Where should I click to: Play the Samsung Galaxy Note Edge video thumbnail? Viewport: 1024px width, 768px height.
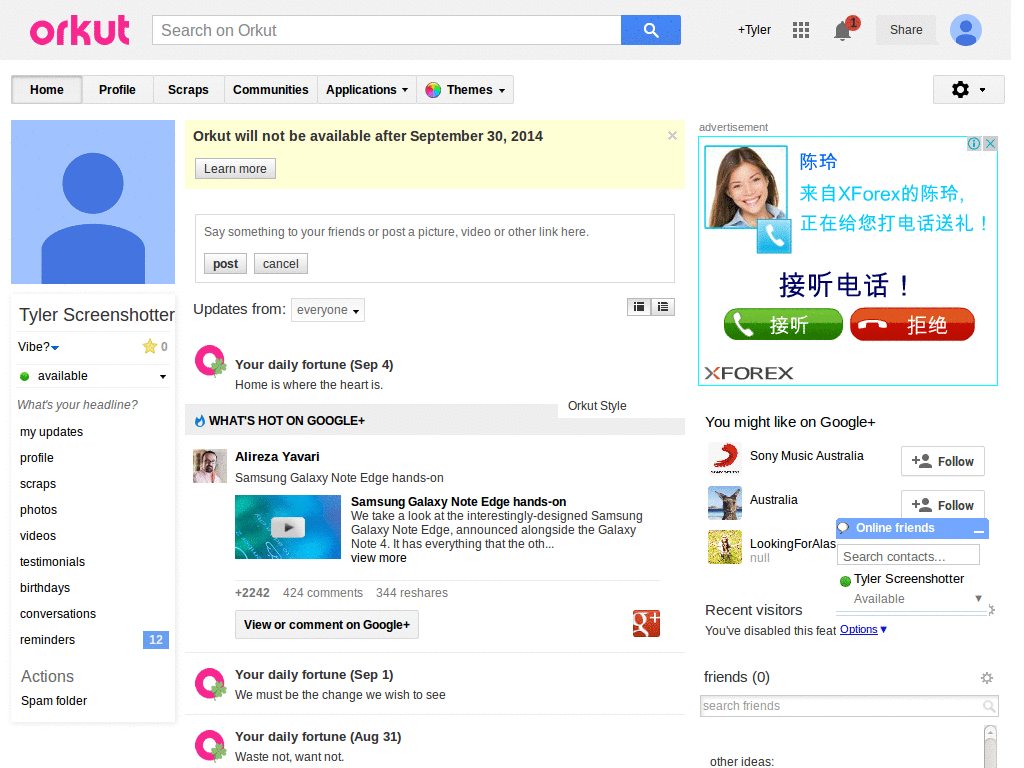tap(288, 527)
